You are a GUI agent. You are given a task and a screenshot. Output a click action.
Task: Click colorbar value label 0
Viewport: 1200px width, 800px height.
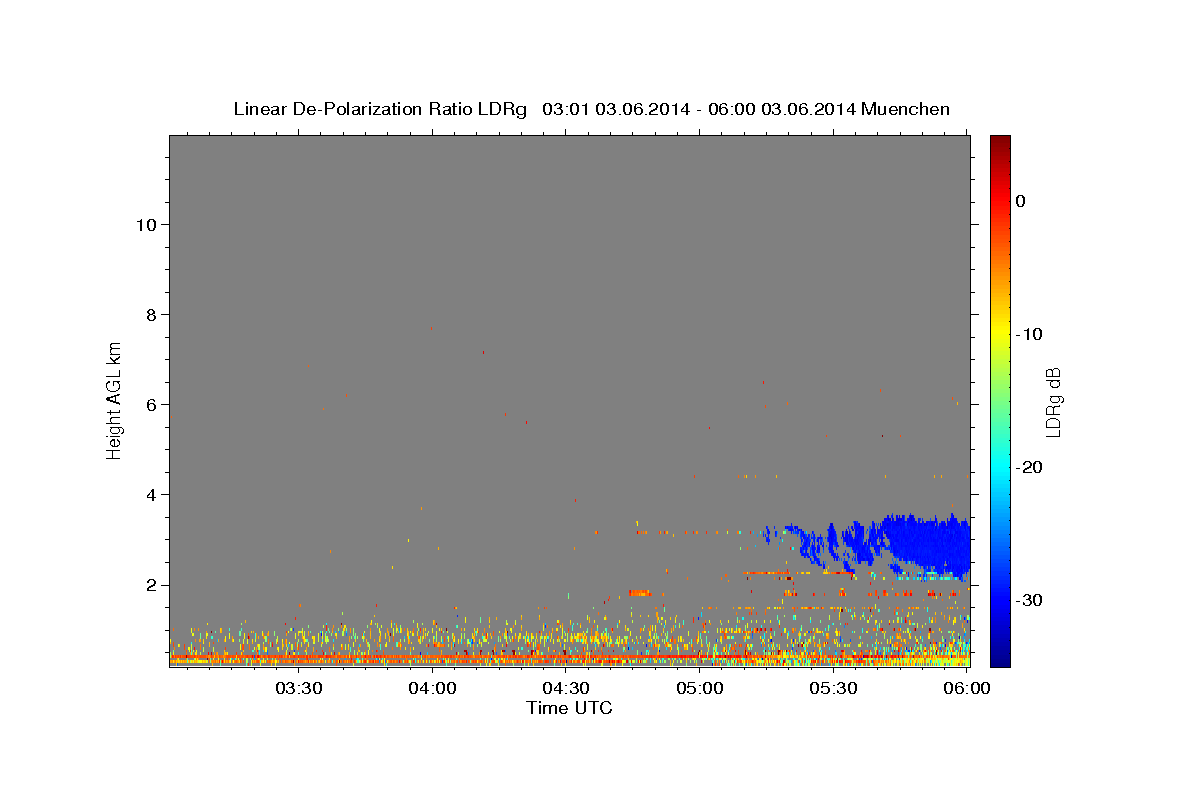coord(1020,201)
